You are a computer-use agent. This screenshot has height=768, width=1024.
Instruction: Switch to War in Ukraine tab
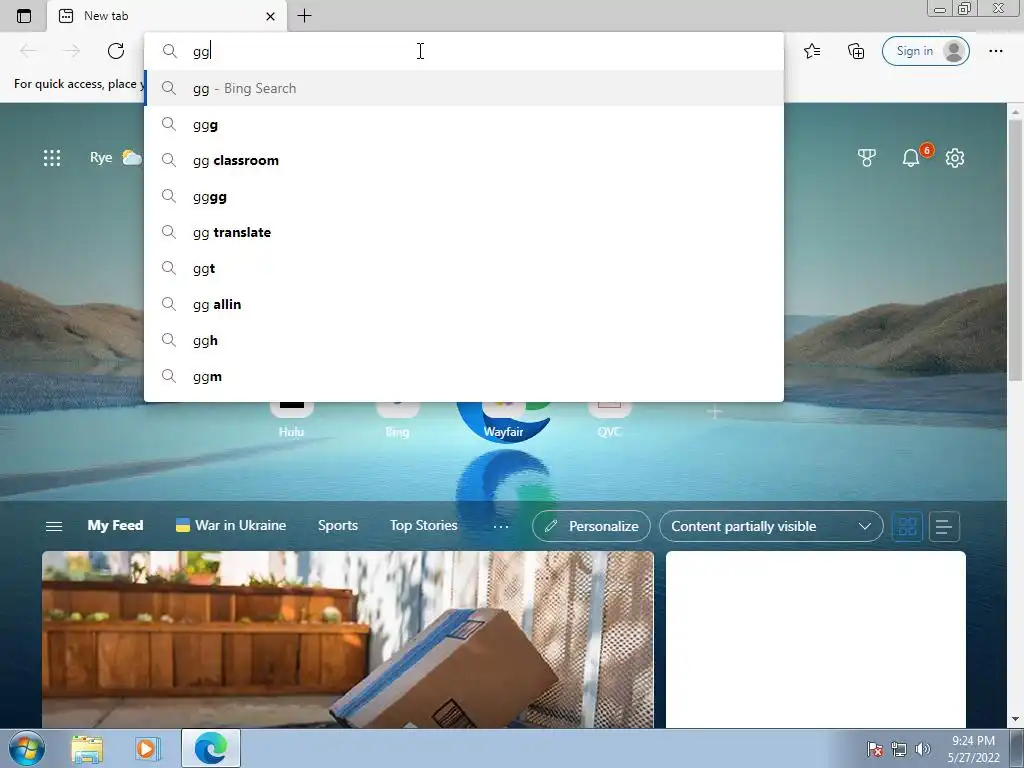coord(231,526)
